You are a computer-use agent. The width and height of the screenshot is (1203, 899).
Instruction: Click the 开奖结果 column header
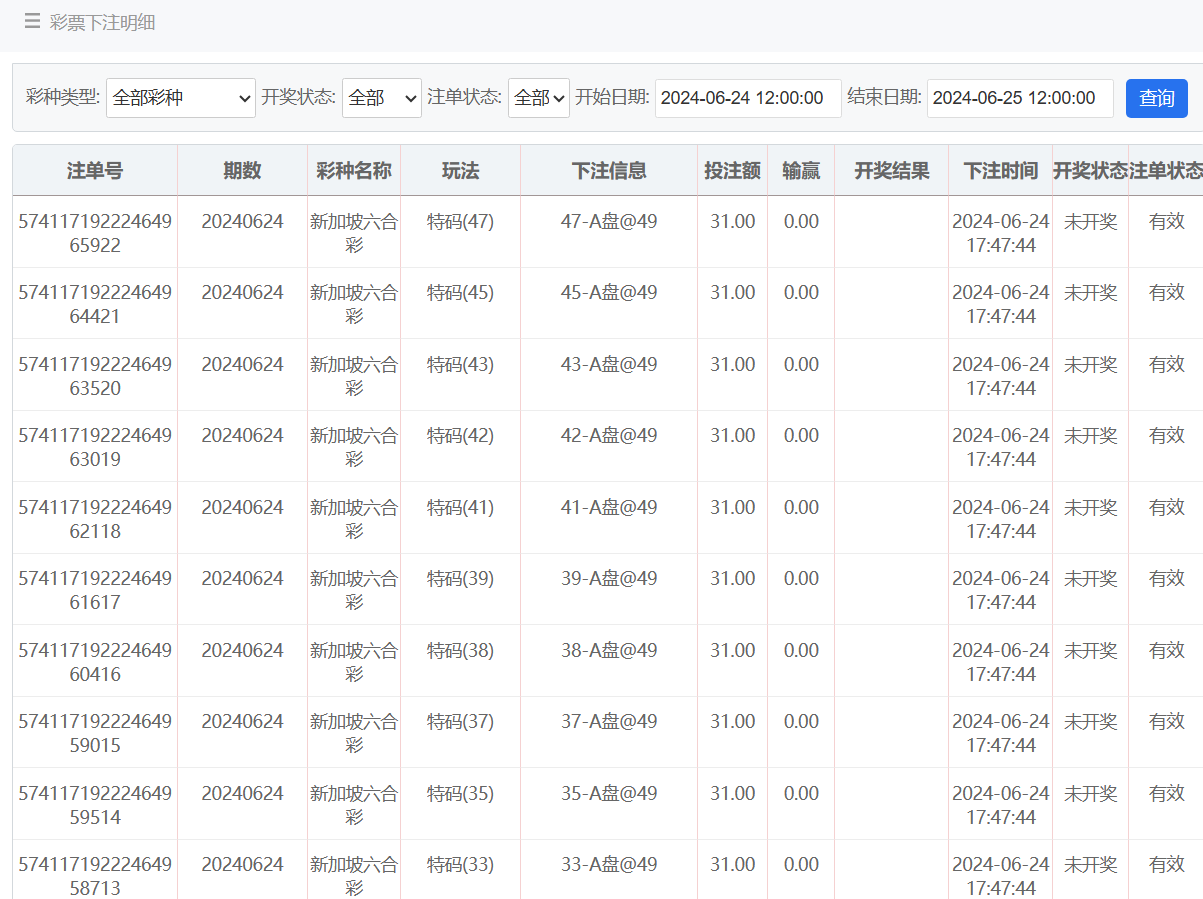[x=891, y=171]
